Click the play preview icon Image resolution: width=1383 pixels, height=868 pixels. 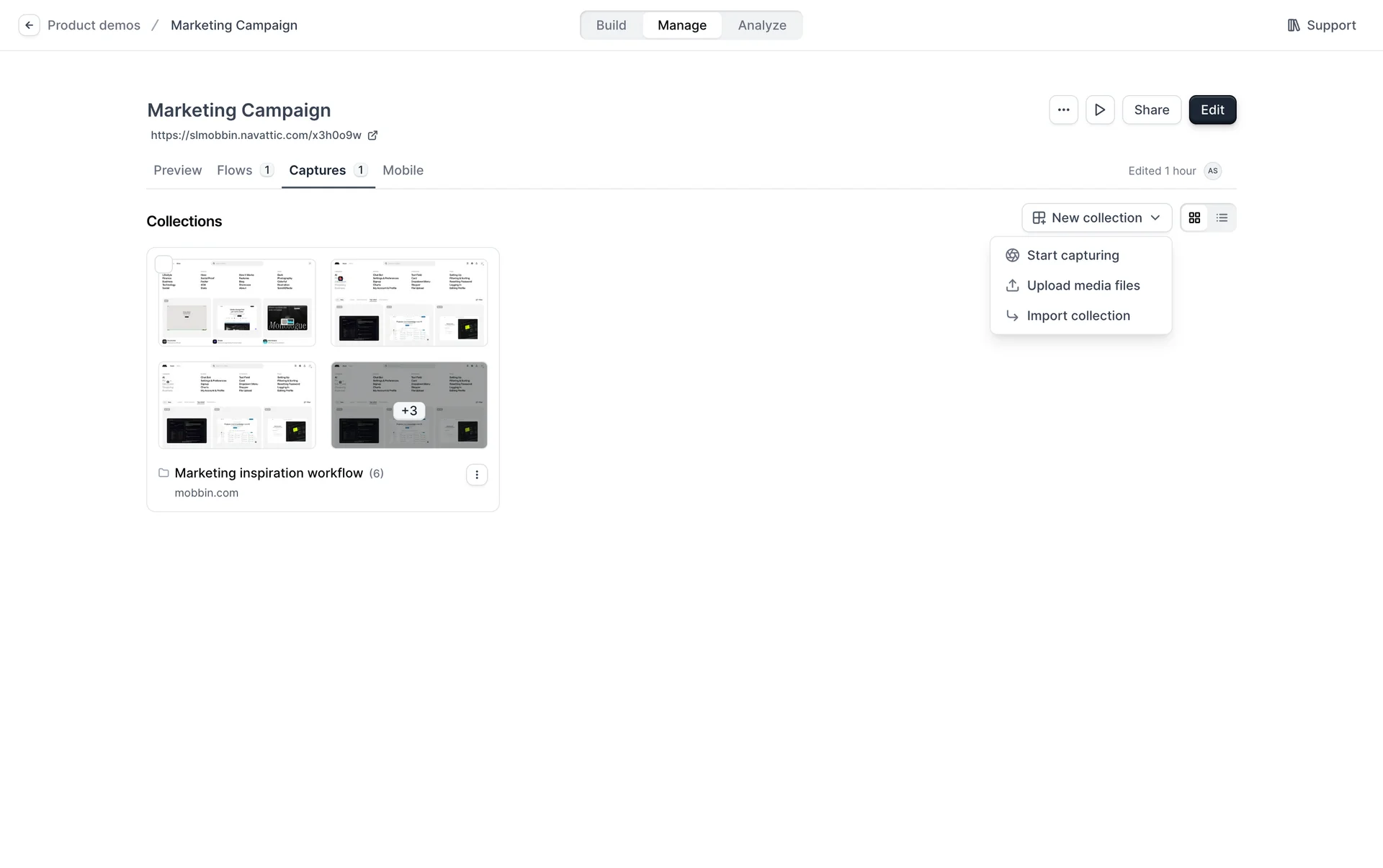tap(1100, 110)
